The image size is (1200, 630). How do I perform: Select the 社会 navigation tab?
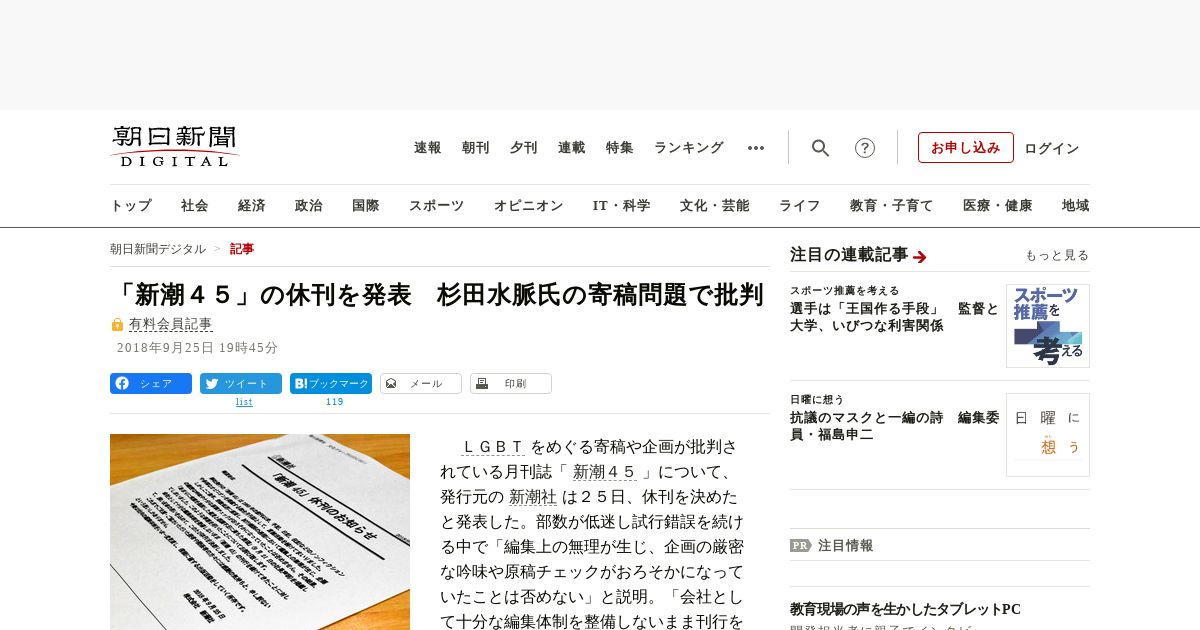pyautogui.click(x=195, y=206)
